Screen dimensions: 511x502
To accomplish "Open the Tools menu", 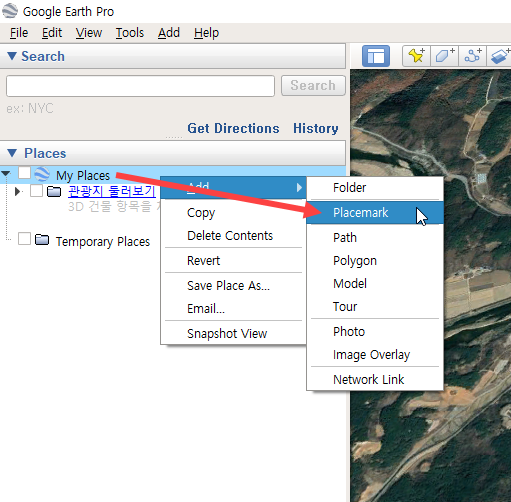I will 130,33.
